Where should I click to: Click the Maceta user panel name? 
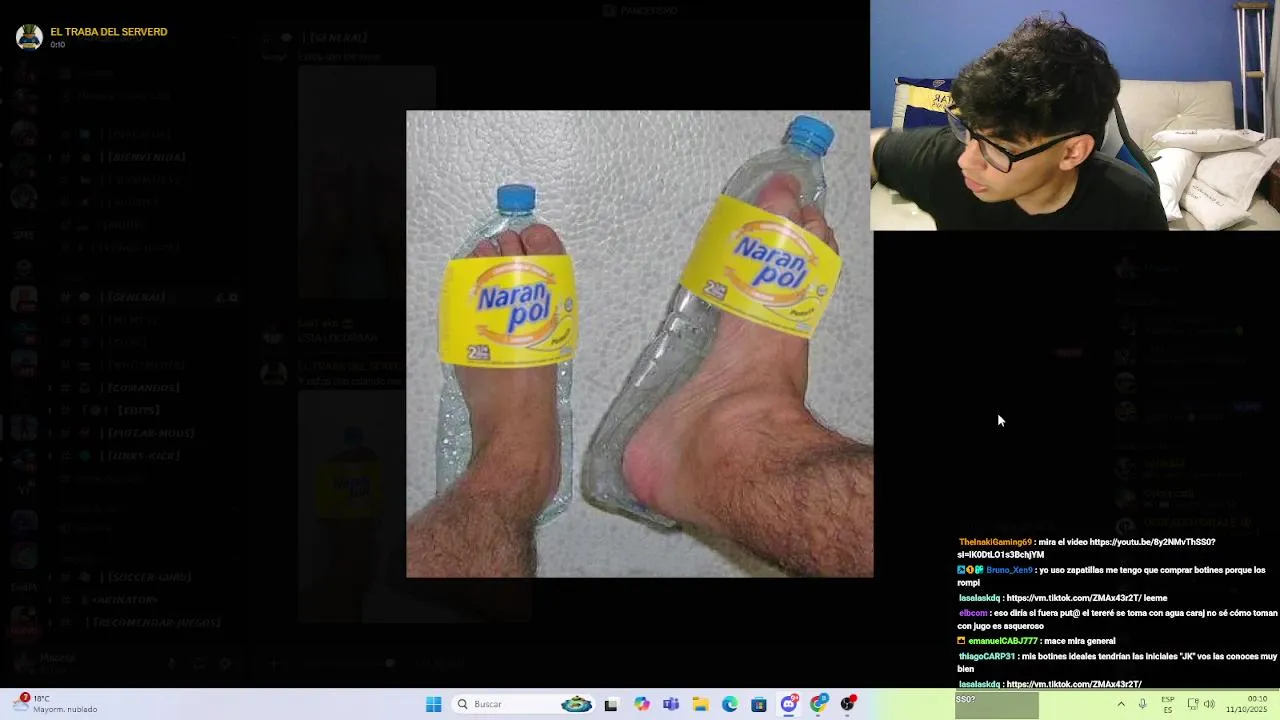(57, 658)
